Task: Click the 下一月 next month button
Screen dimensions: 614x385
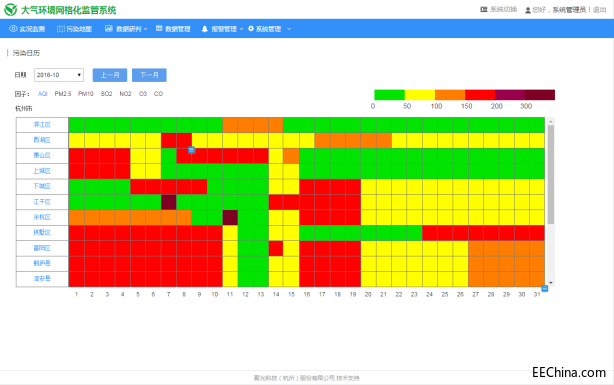Action: 149,75
